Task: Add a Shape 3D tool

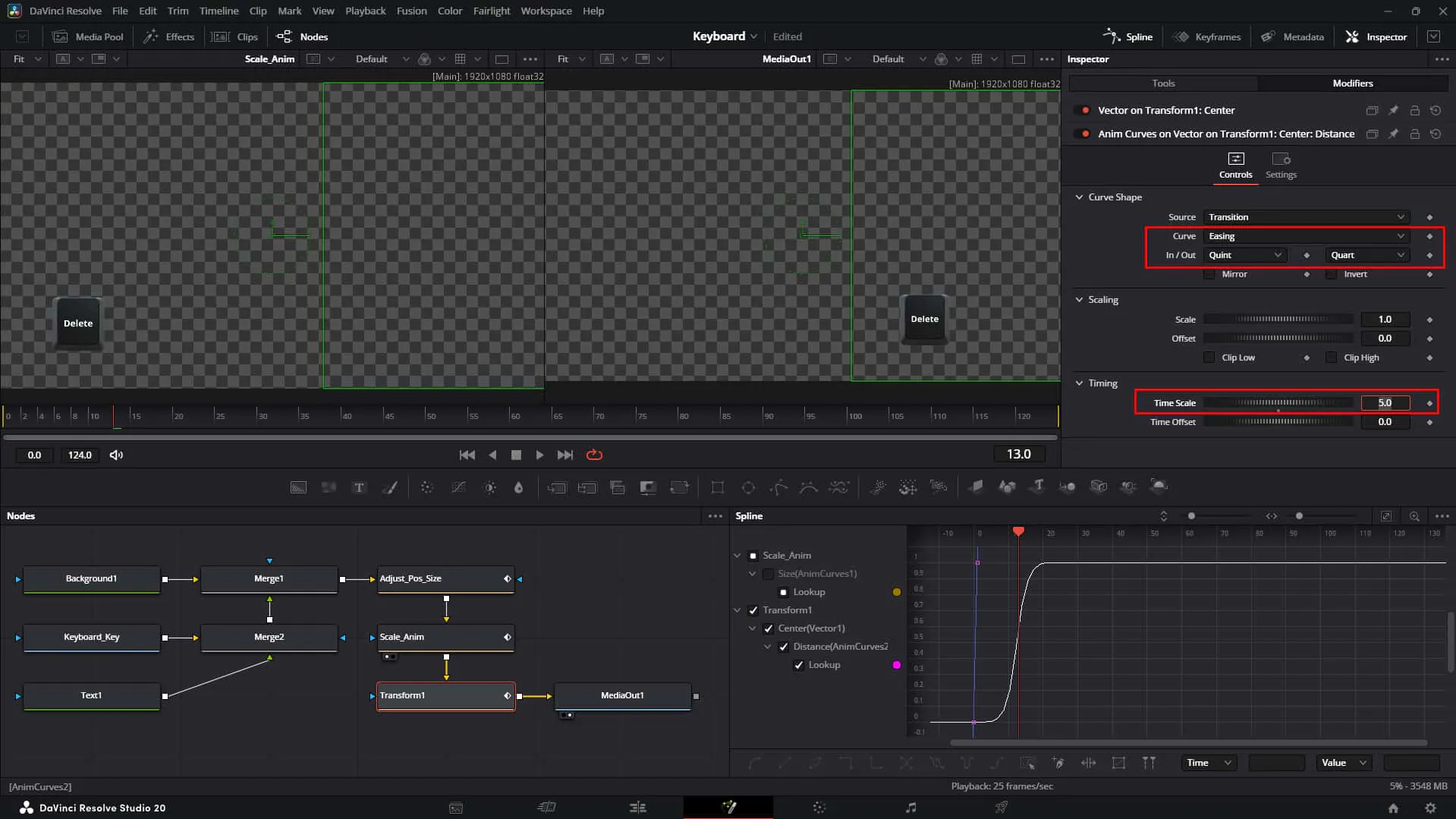Action: [1007, 487]
